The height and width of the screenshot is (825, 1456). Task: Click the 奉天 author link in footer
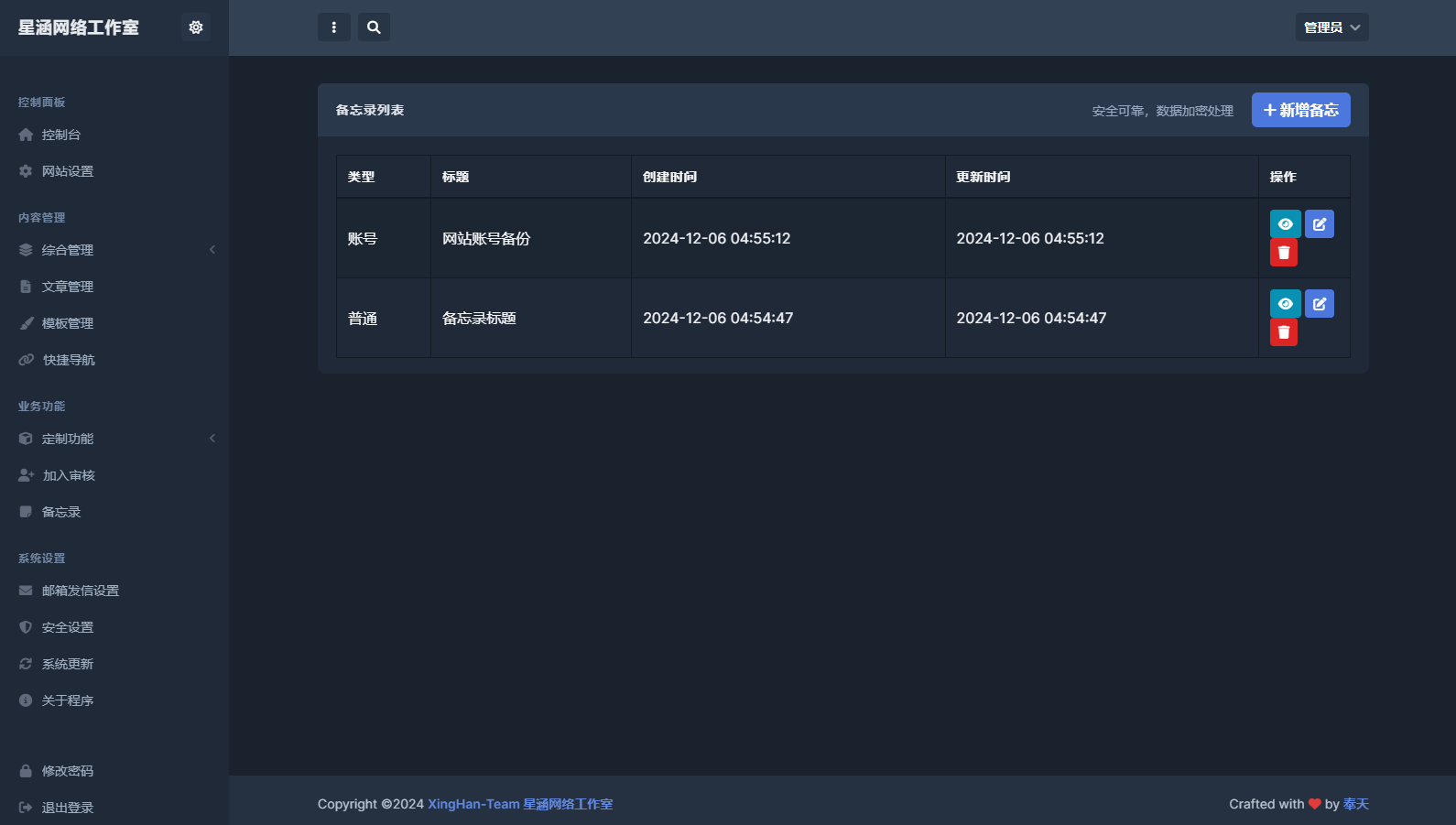[x=1355, y=804]
